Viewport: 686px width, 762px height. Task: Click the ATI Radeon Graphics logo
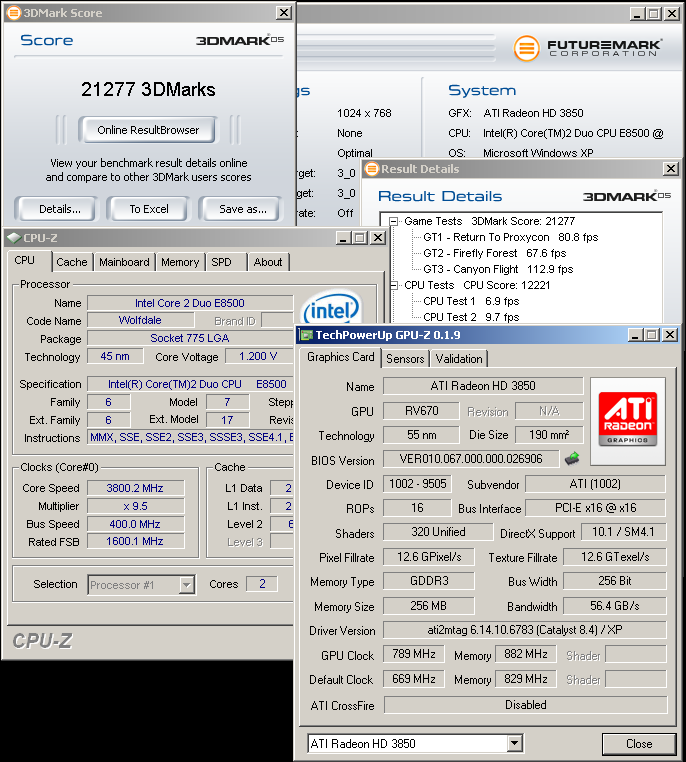(628, 421)
